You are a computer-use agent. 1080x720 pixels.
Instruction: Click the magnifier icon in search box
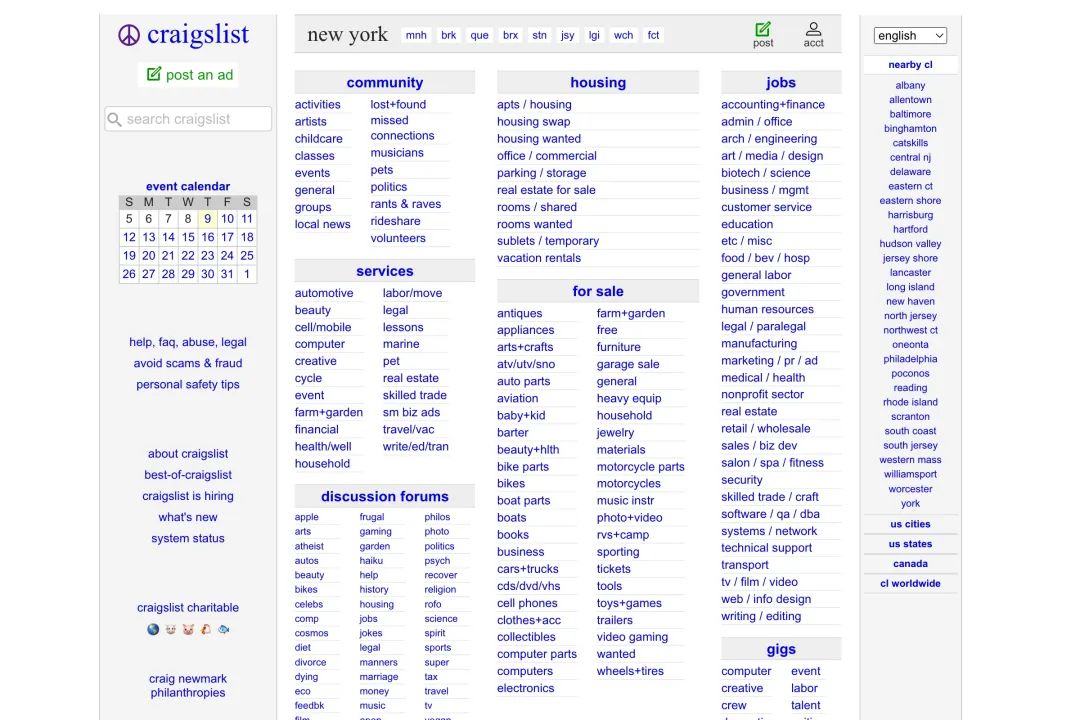pyautogui.click(x=115, y=119)
